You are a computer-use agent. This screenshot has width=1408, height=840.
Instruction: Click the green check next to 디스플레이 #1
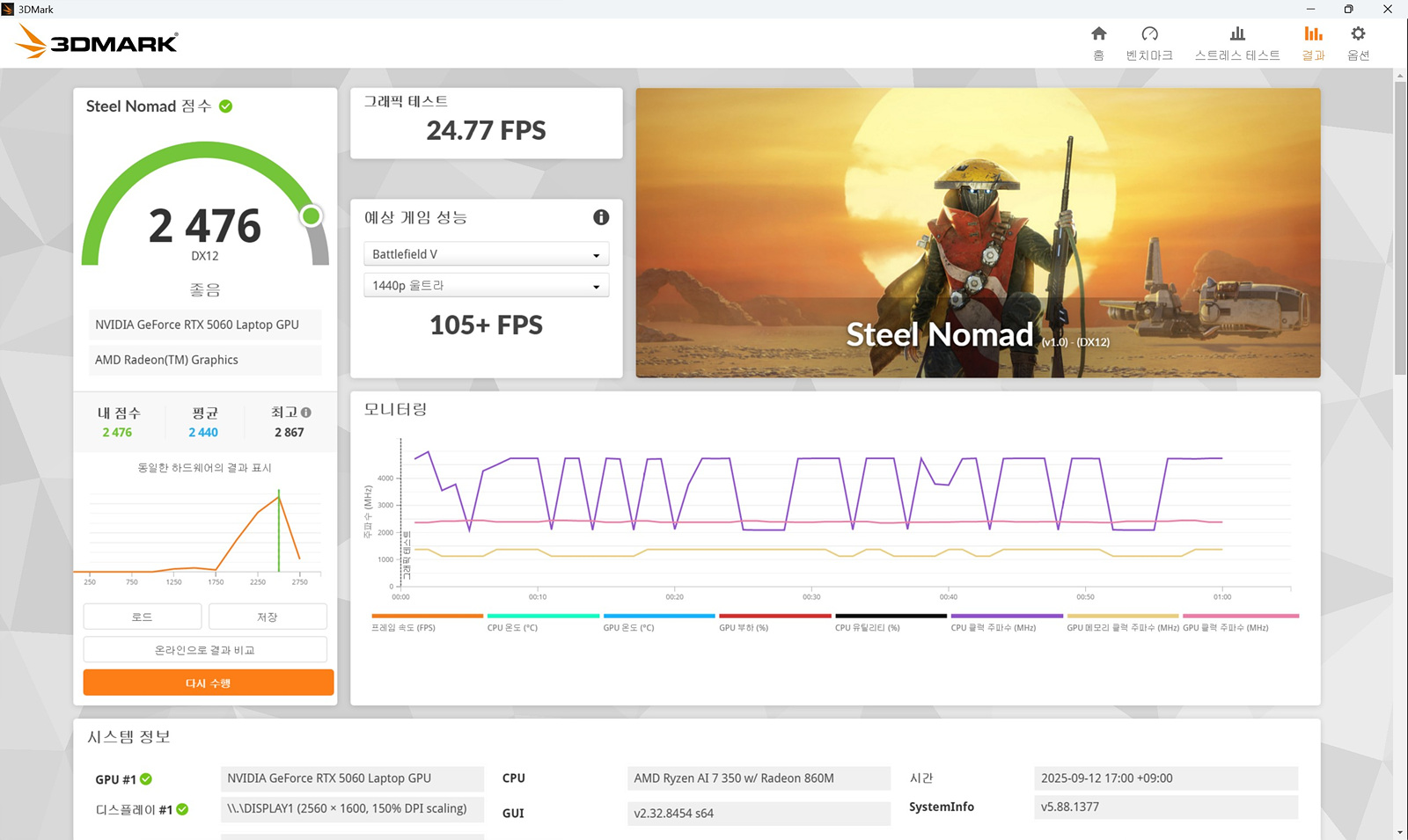point(182,809)
